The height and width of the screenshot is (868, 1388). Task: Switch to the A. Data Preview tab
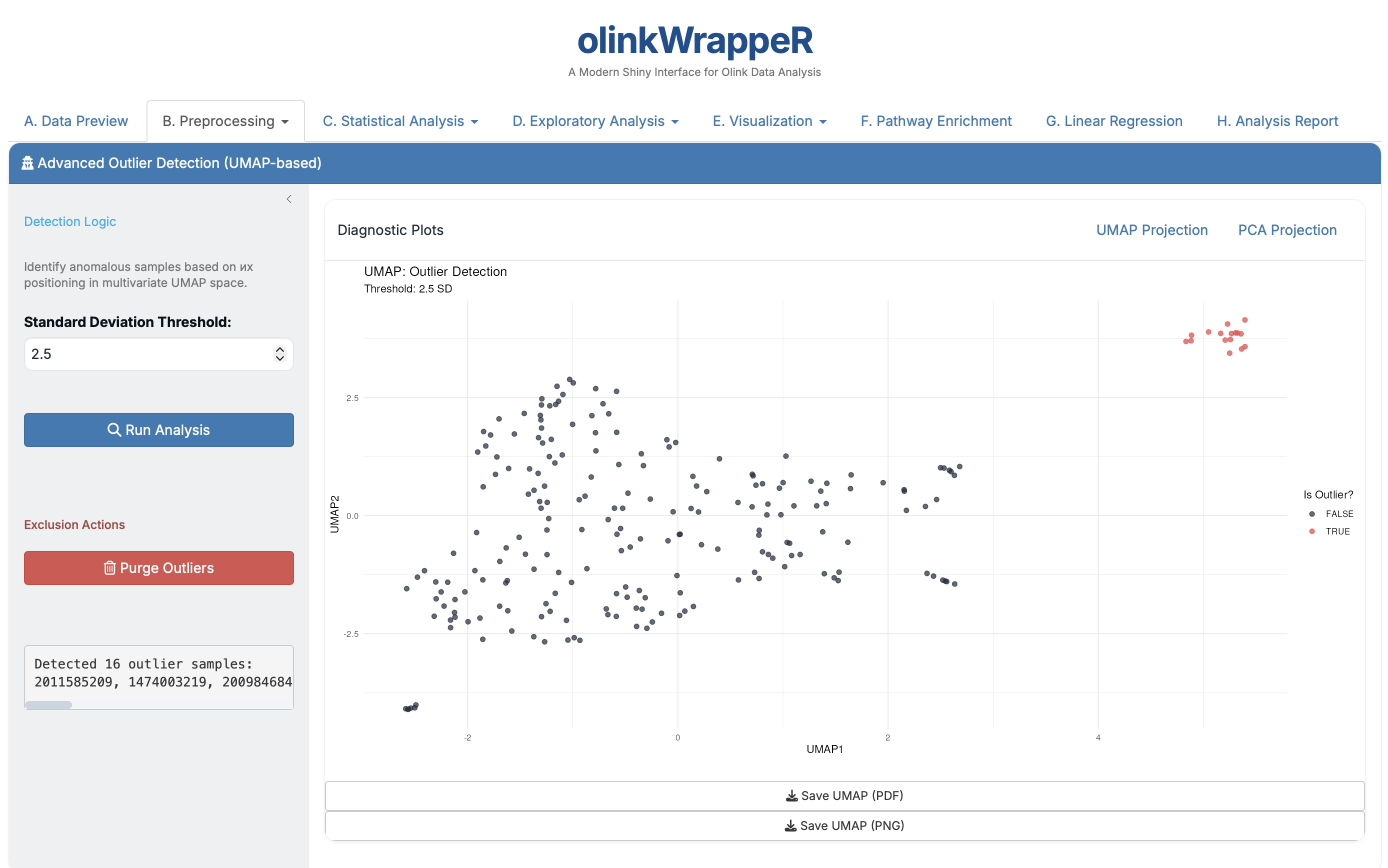point(75,120)
